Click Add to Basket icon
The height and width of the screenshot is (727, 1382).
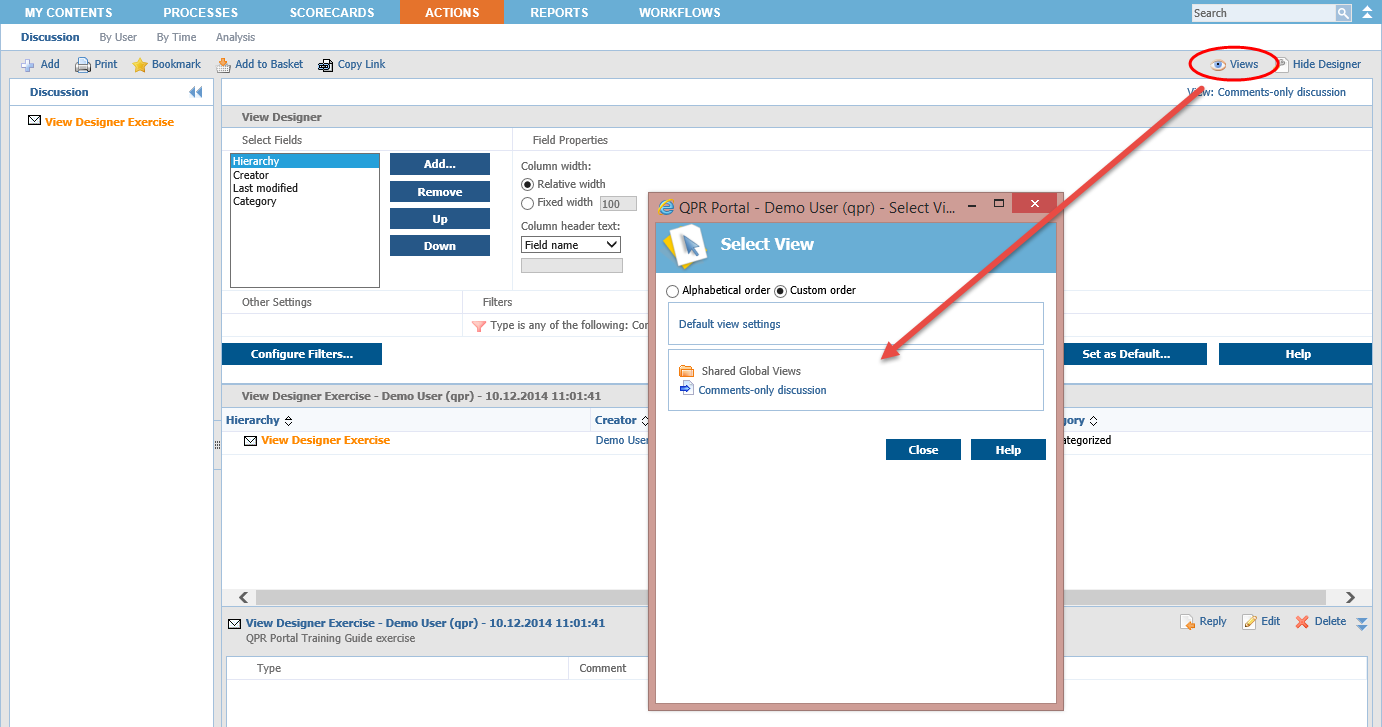pyautogui.click(x=224, y=65)
